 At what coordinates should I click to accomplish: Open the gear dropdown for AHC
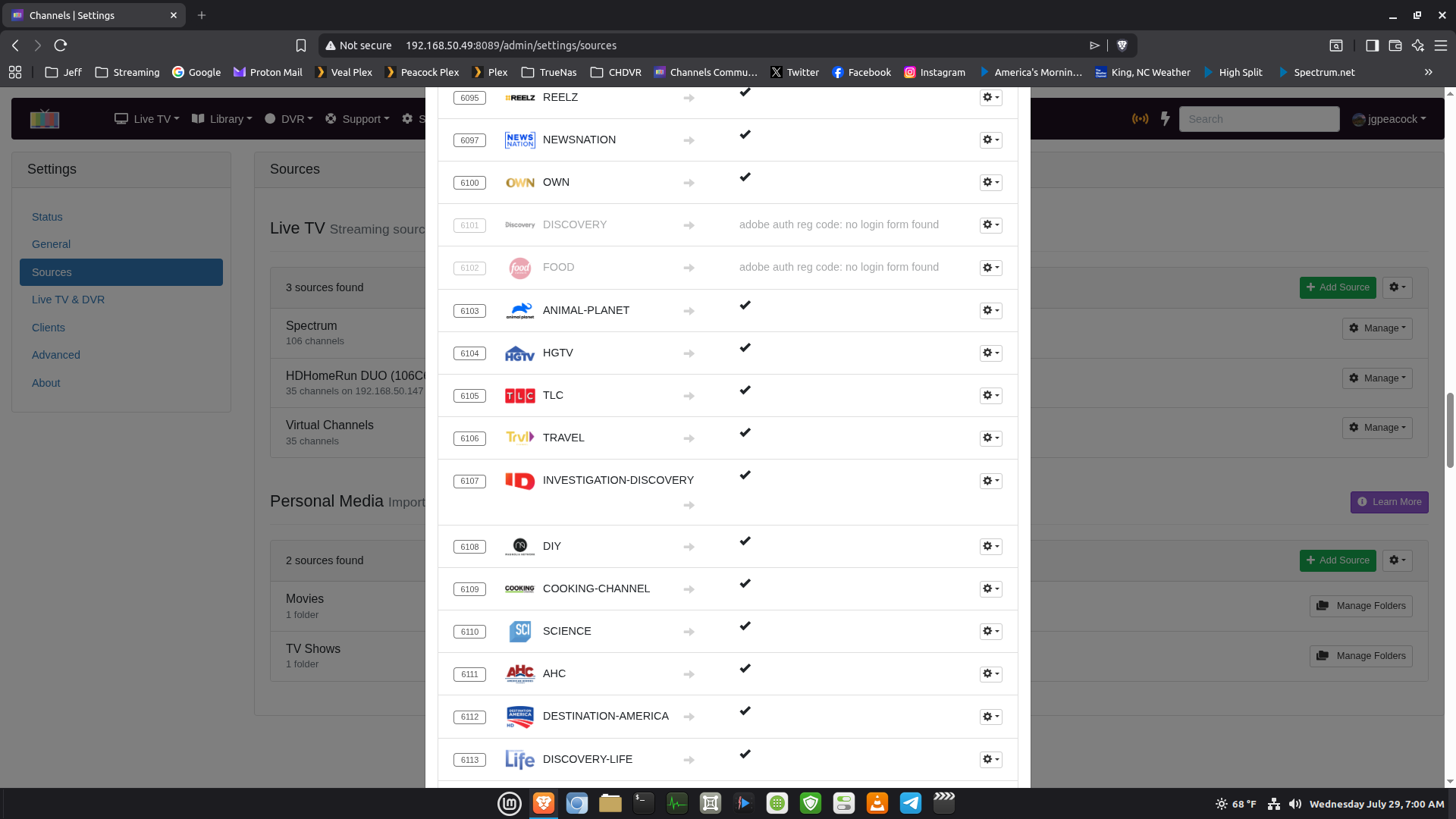(x=990, y=673)
